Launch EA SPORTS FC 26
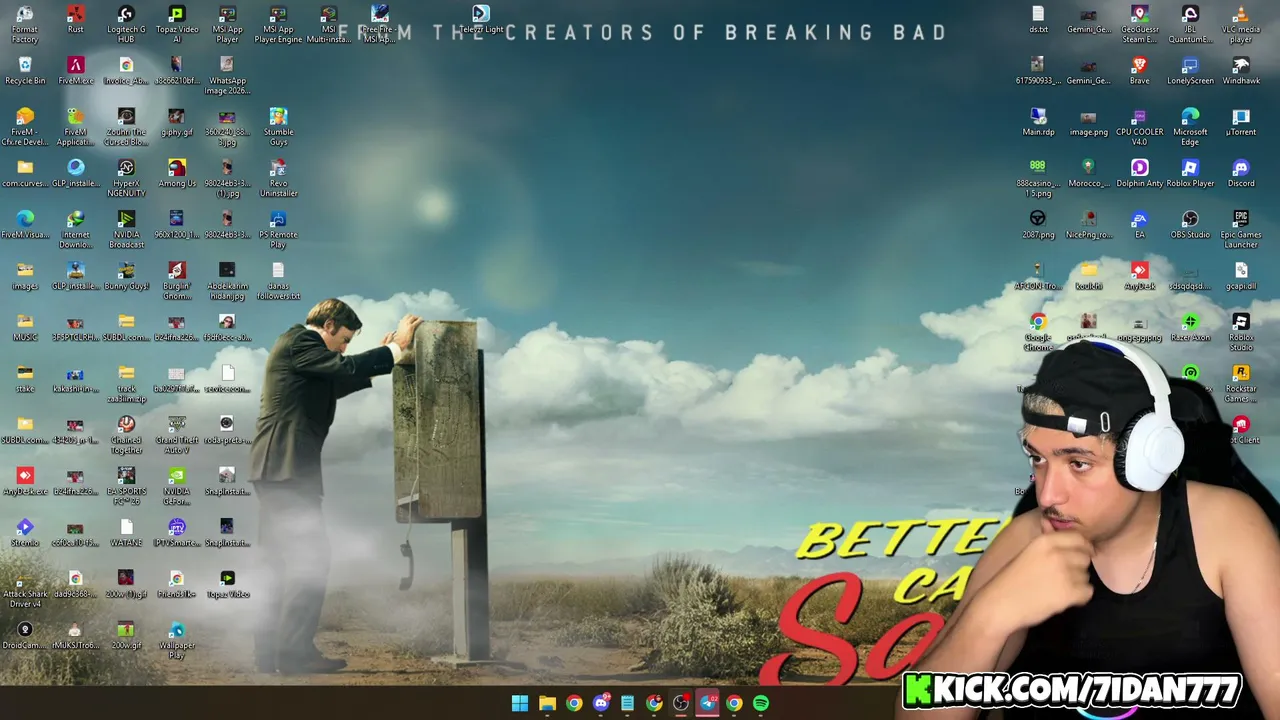1280x720 pixels. tap(126, 486)
